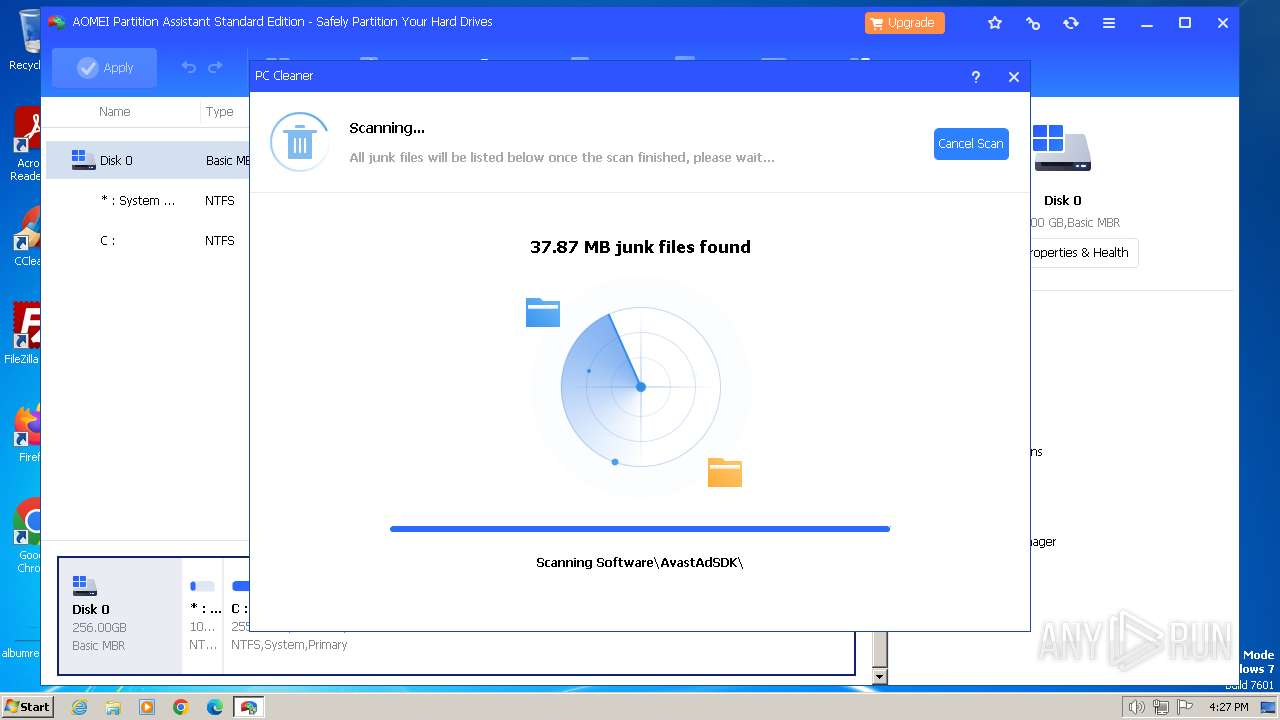Open File Explorer from taskbar

click(x=113, y=707)
